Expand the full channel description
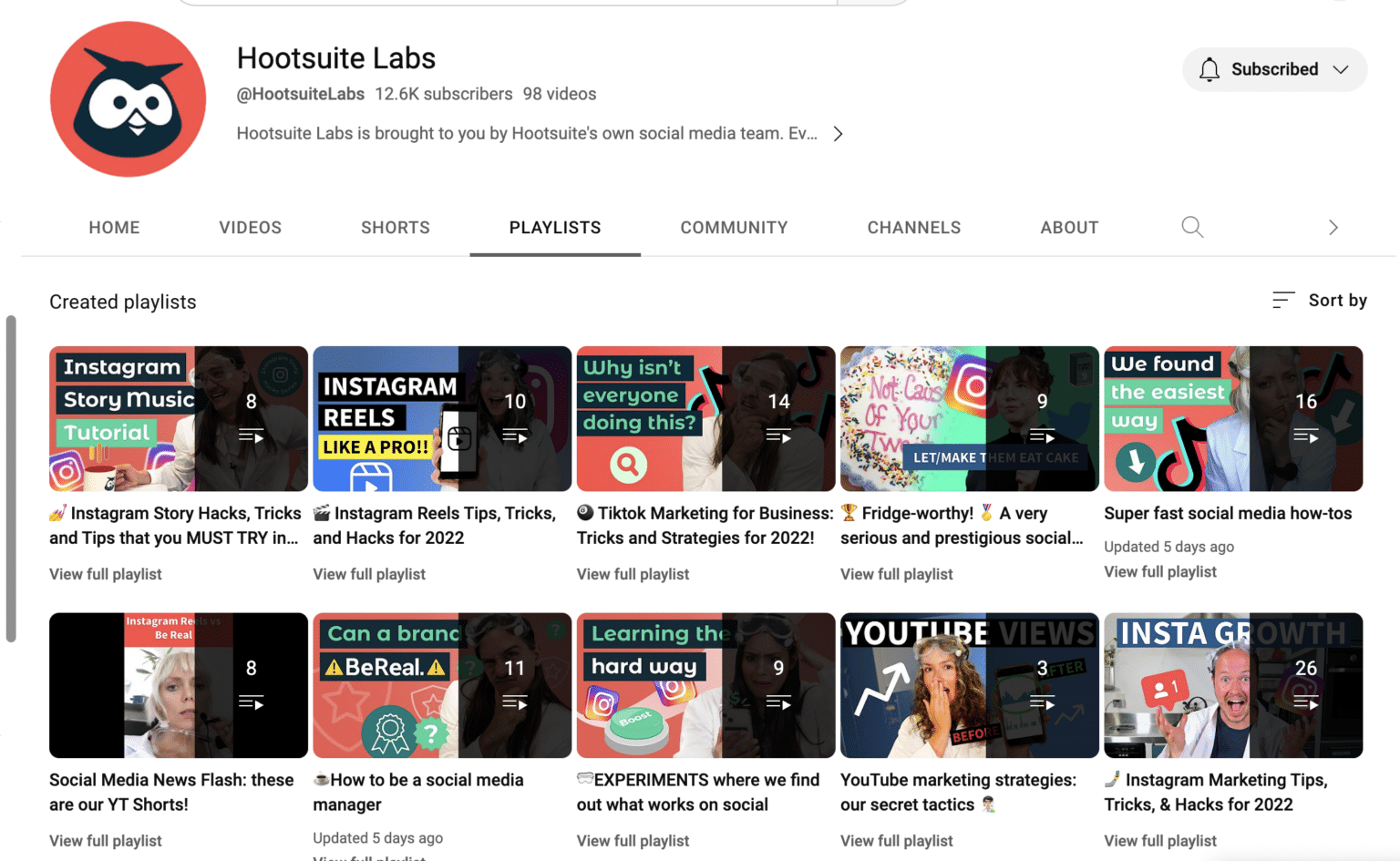 tap(838, 133)
